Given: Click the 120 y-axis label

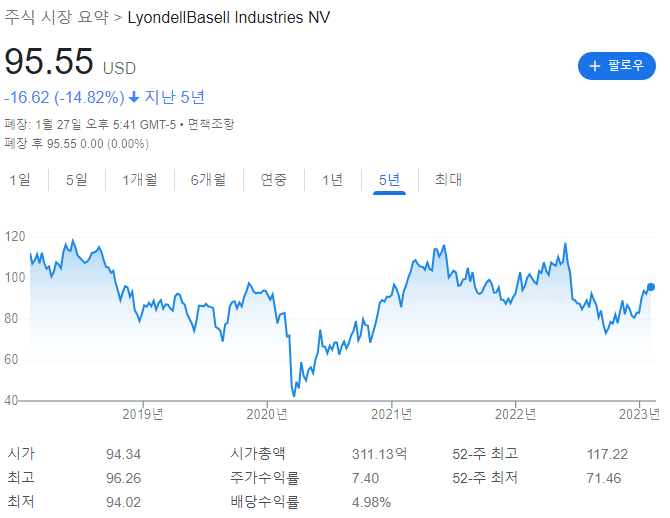Looking at the screenshot, I should 15,236.
